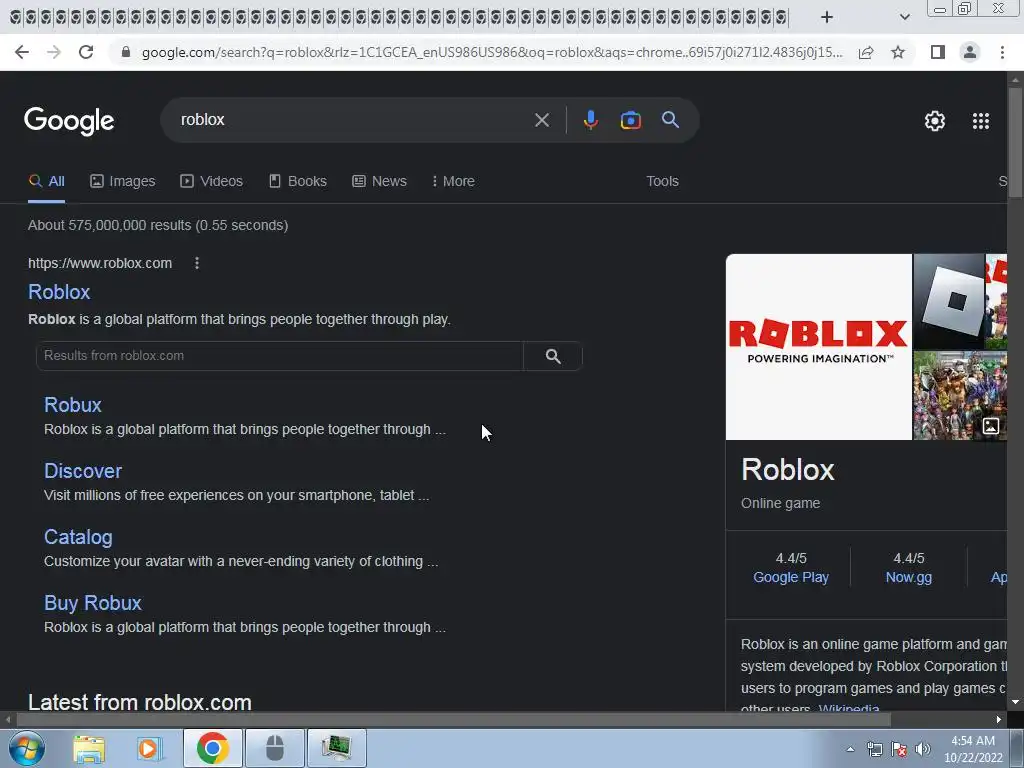The width and height of the screenshot is (1024, 768).
Task: View more images icon on thumbnails
Action: [991, 426]
